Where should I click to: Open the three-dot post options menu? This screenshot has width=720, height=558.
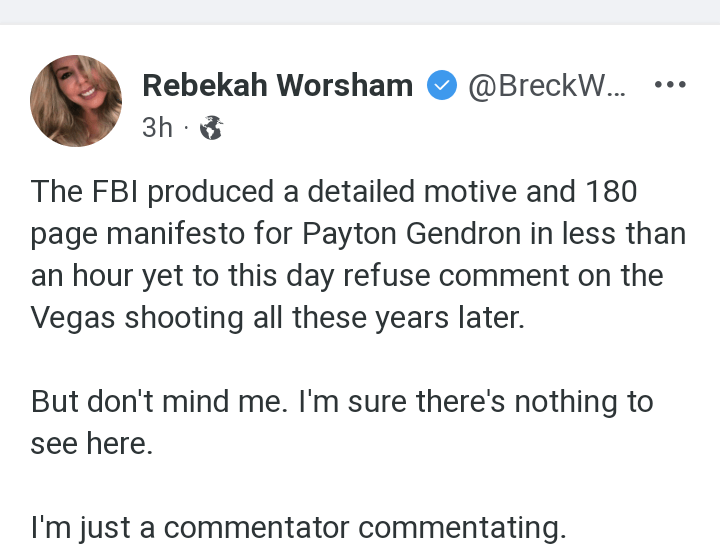(x=669, y=85)
